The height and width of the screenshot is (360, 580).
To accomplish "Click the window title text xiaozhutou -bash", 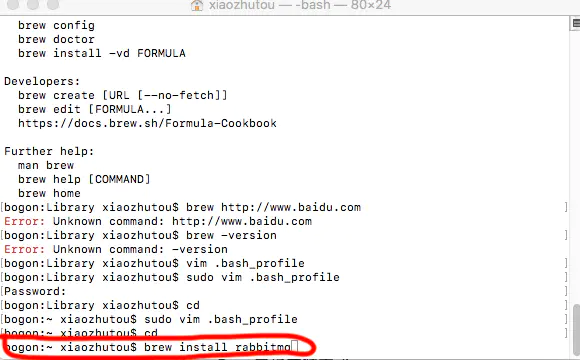I will pos(300,5).
